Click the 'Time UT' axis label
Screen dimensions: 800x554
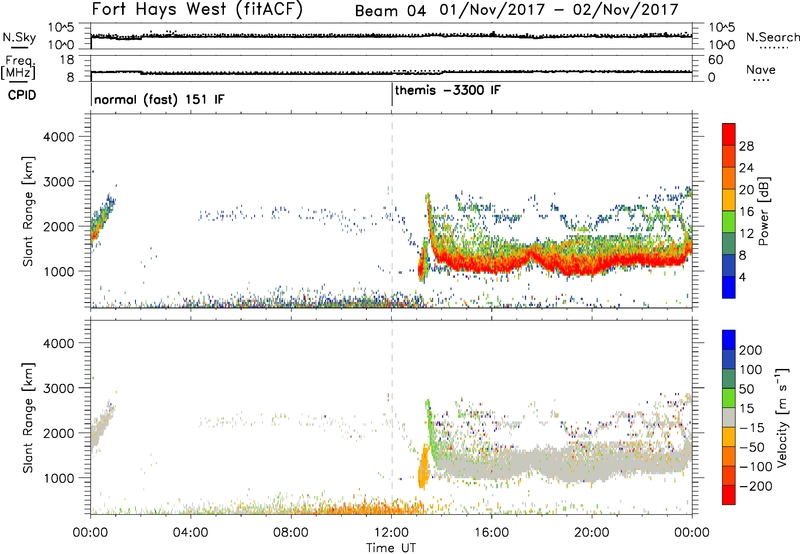pyautogui.click(x=391, y=548)
